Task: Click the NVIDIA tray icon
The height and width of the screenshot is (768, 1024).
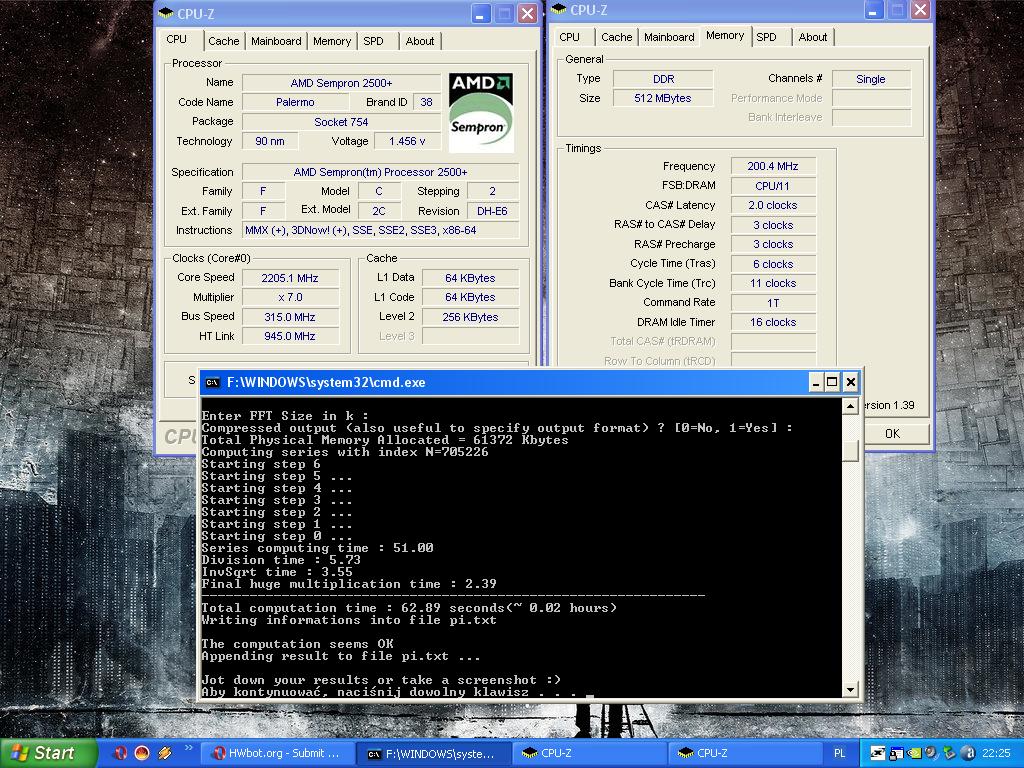Action: pos(914,753)
